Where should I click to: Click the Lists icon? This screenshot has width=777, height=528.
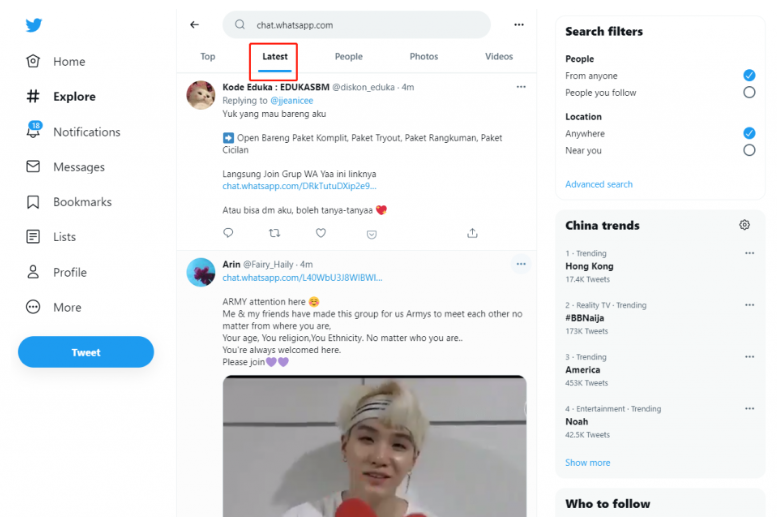[x=33, y=236]
